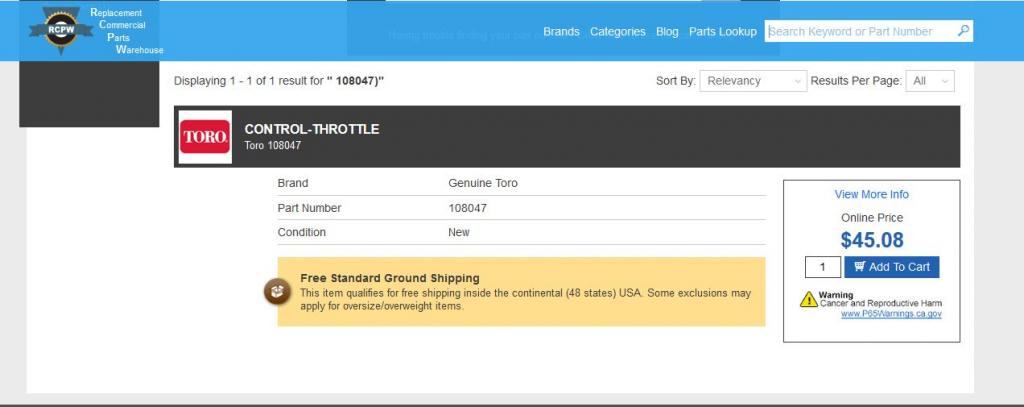Click the Cancer and Reproductive Harm warning text

pyautogui.click(x=881, y=303)
